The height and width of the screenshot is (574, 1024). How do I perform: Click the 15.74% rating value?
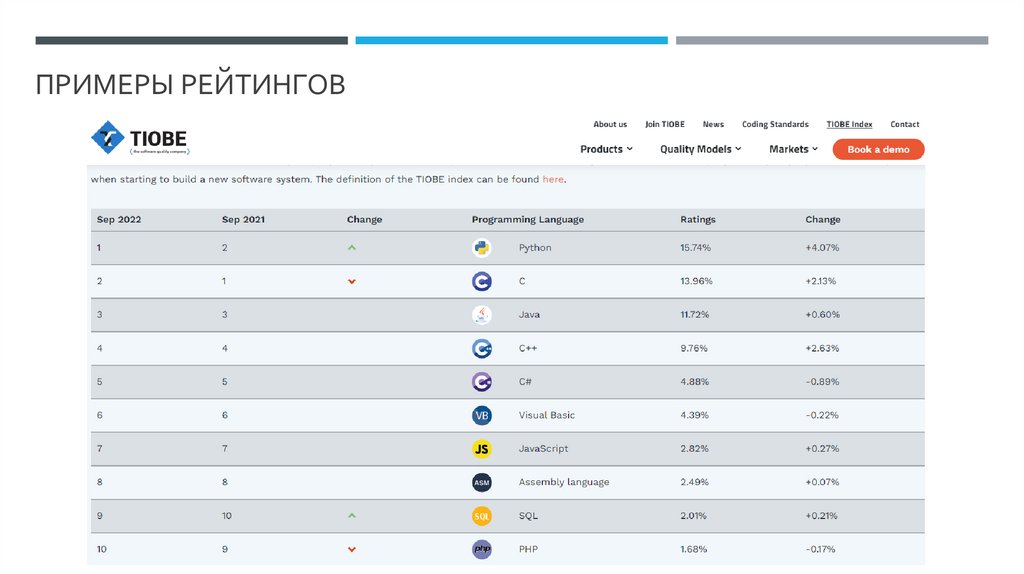(x=696, y=248)
